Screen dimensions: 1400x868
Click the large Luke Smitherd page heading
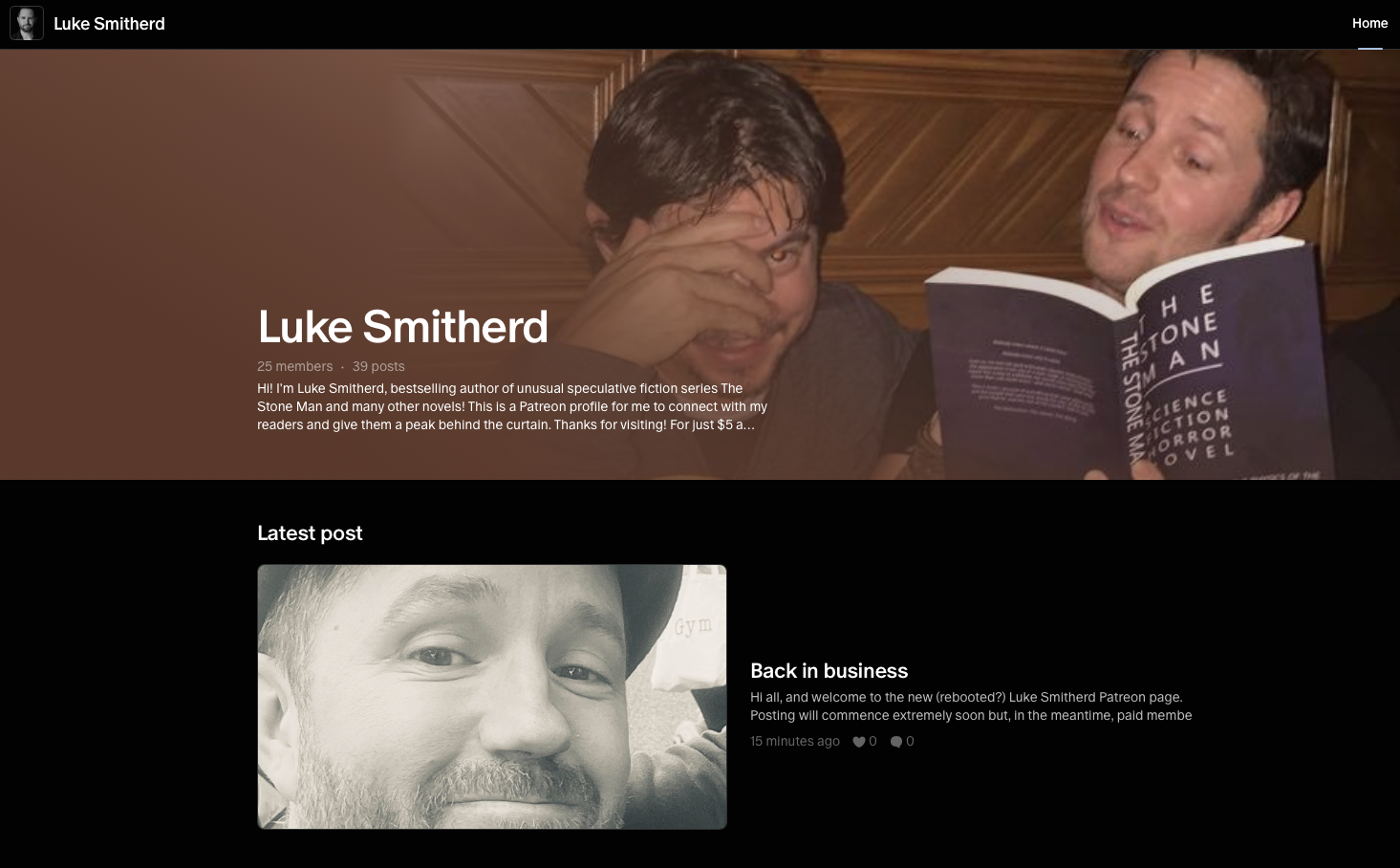402,327
